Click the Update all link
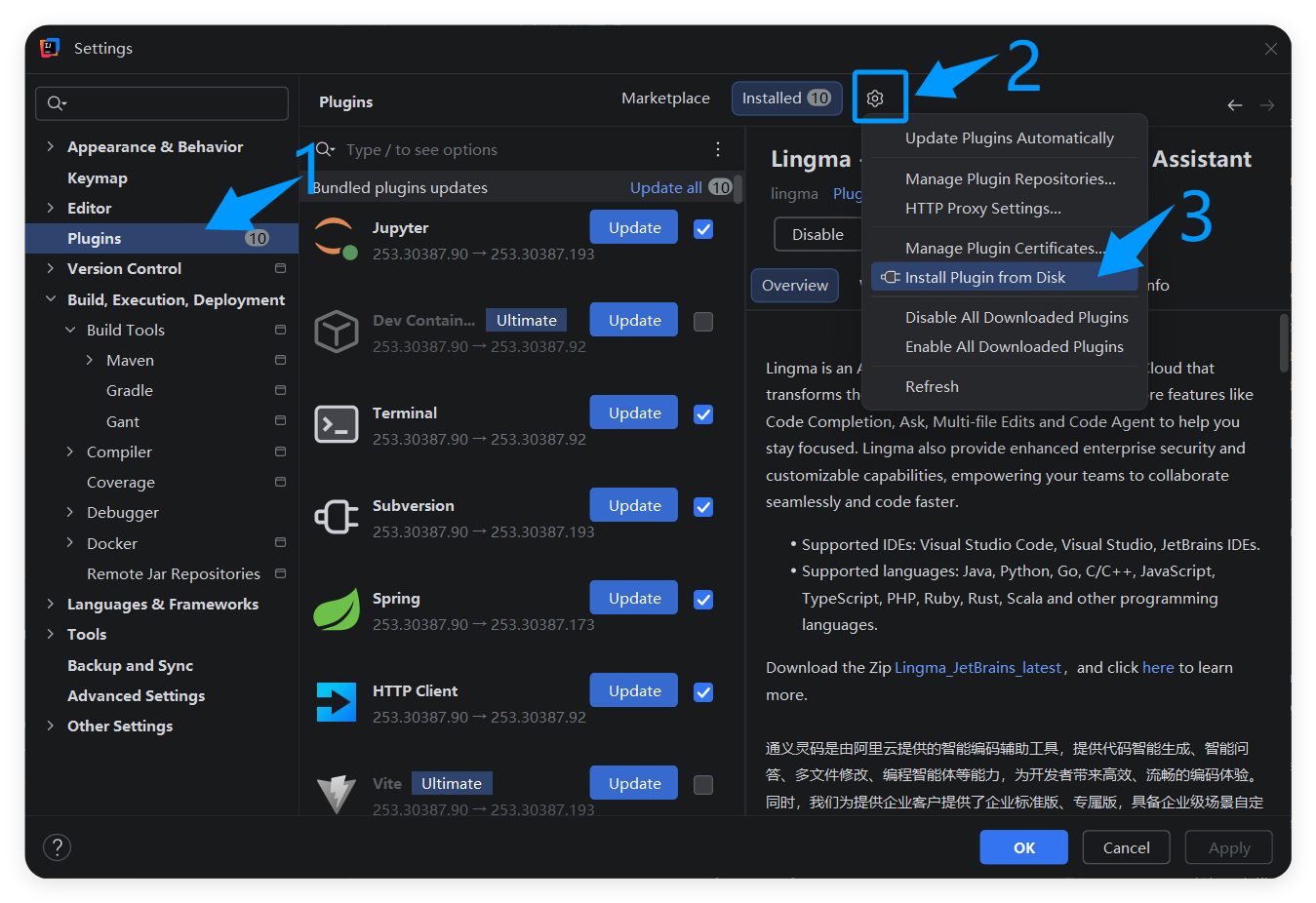1316x903 pixels. (x=665, y=187)
